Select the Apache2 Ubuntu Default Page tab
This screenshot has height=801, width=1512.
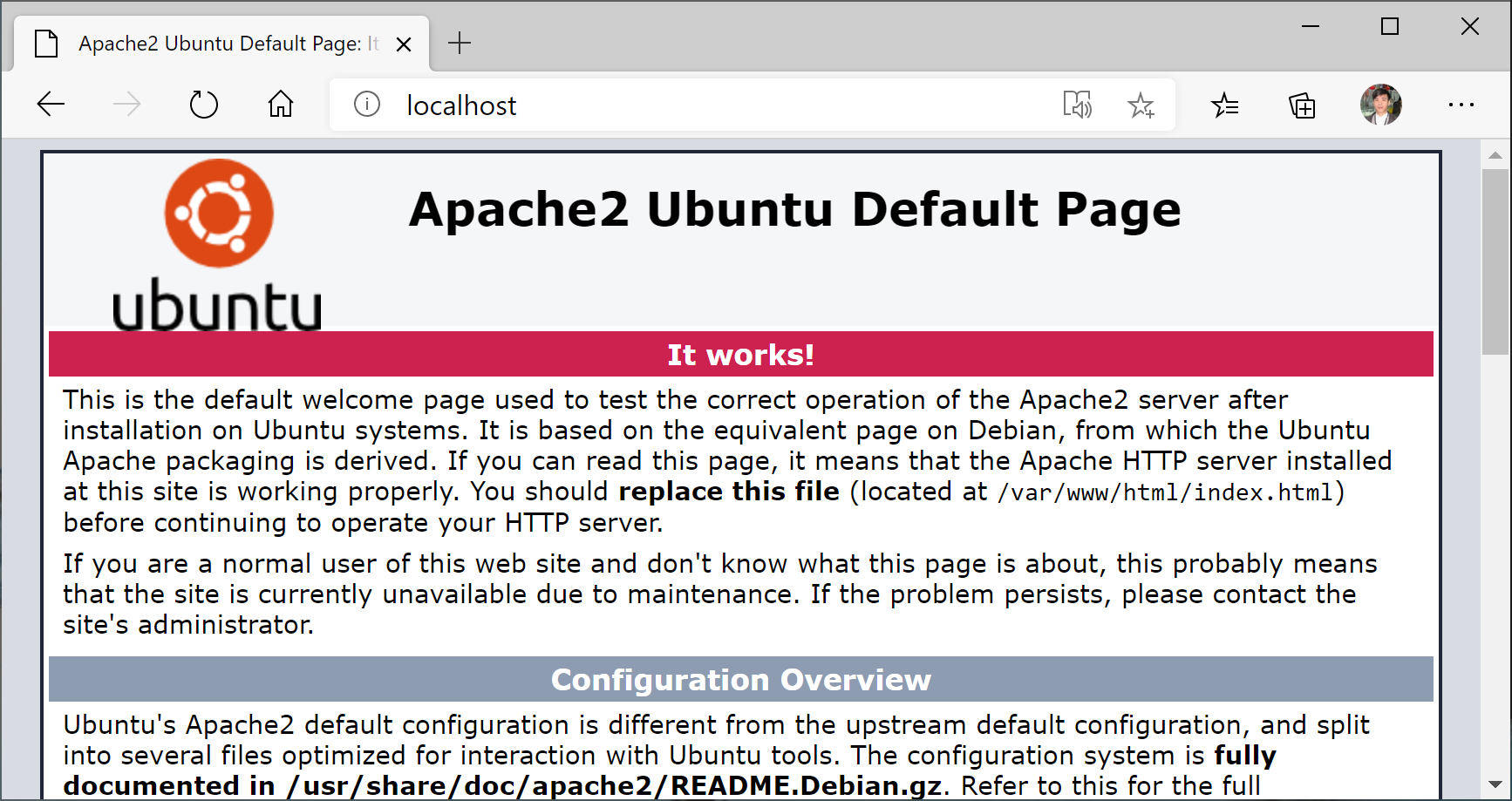coord(221,44)
